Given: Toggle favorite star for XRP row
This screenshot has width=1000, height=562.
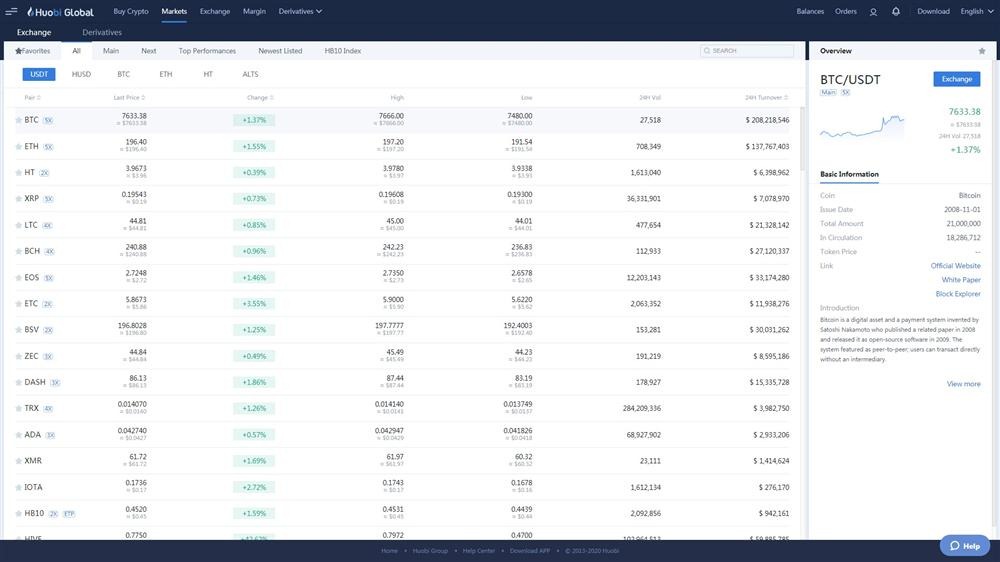Looking at the screenshot, I should pyautogui.click(x=18, y=199).
